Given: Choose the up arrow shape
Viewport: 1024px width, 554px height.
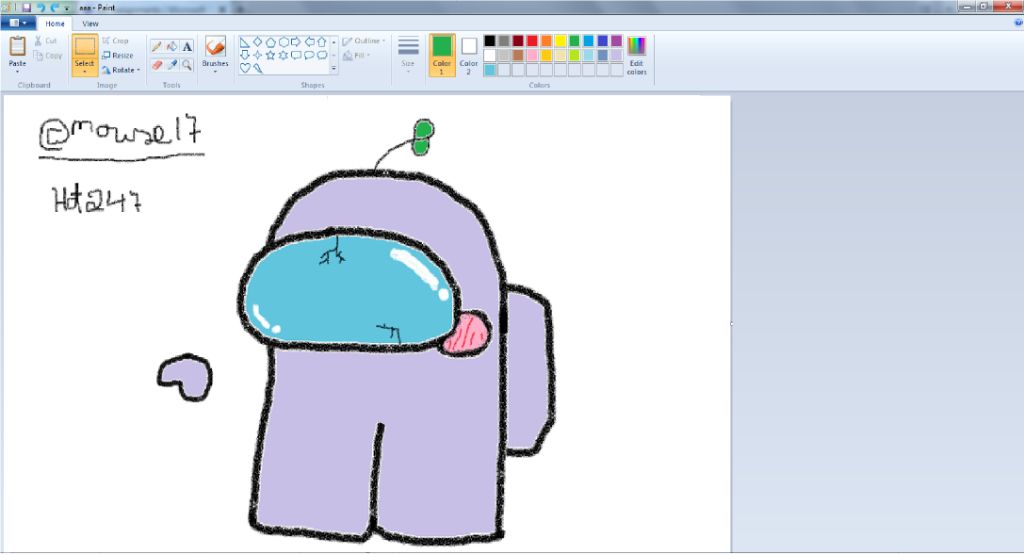Looking at the screenshot, I should (322, 42).
